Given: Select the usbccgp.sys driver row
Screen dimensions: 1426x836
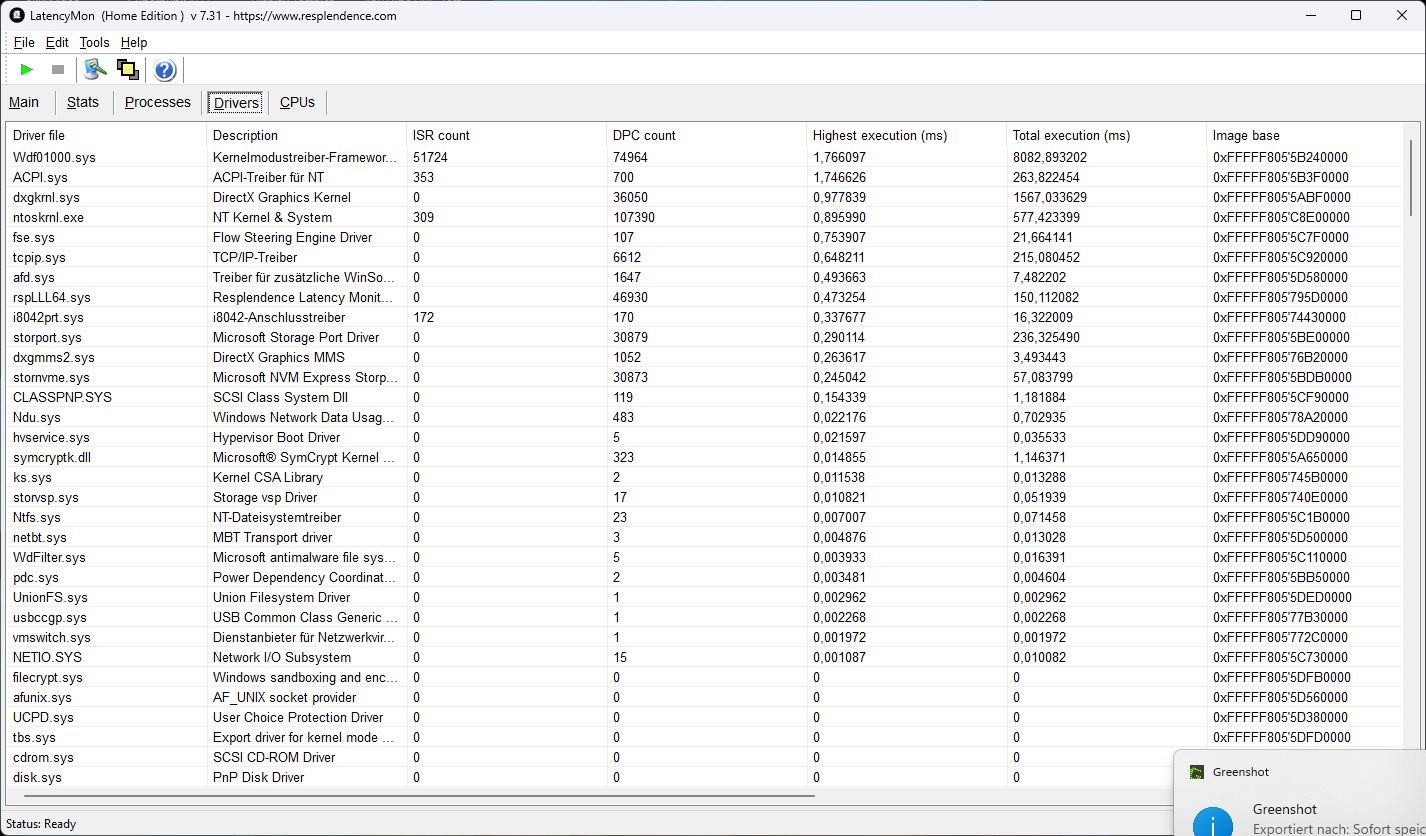Looking at the screenshot, I should coord(705,617).
